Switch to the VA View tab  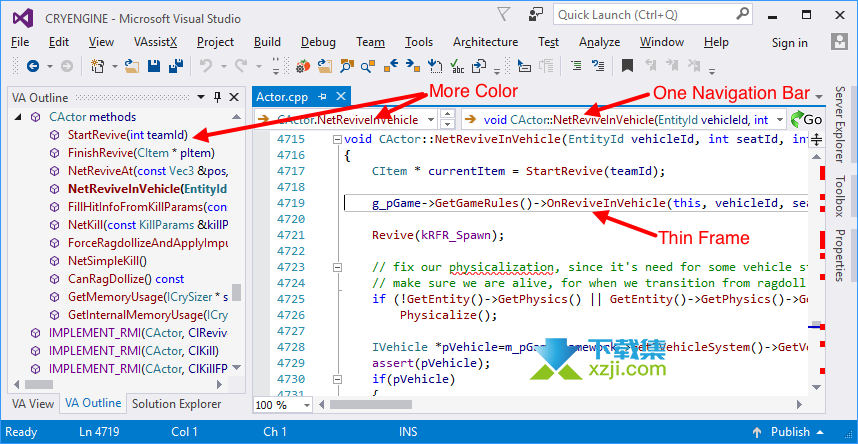(33, 404)
